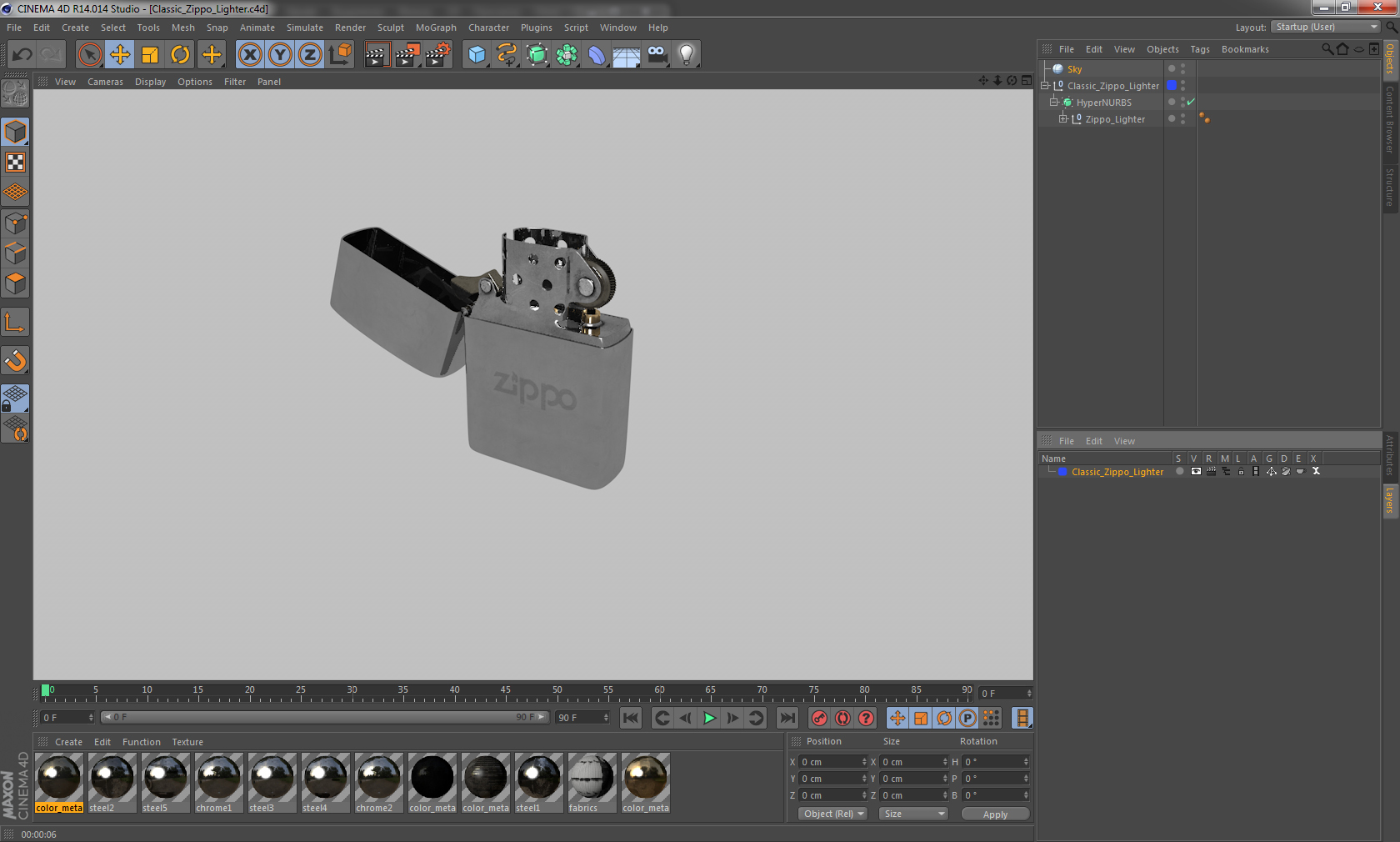Click the Record Active Objects button
Screen dimensions: 1400x842
[819, 718]
